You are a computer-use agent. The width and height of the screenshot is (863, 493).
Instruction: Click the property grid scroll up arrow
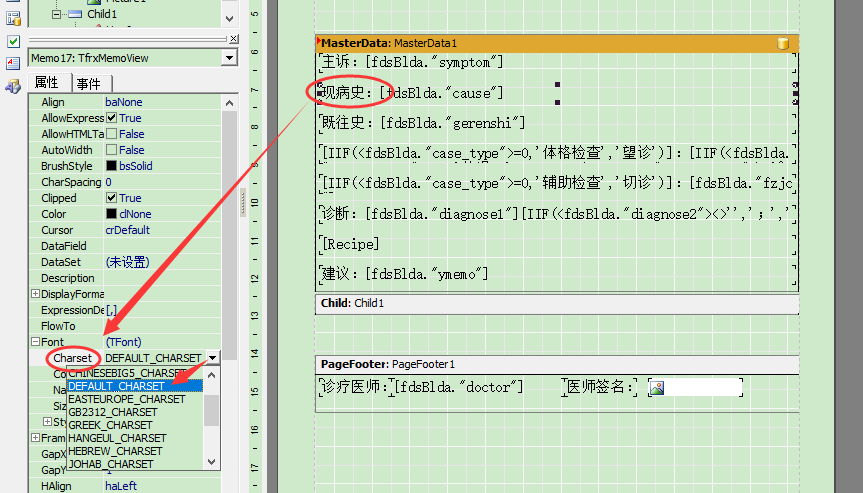(230, 103)
